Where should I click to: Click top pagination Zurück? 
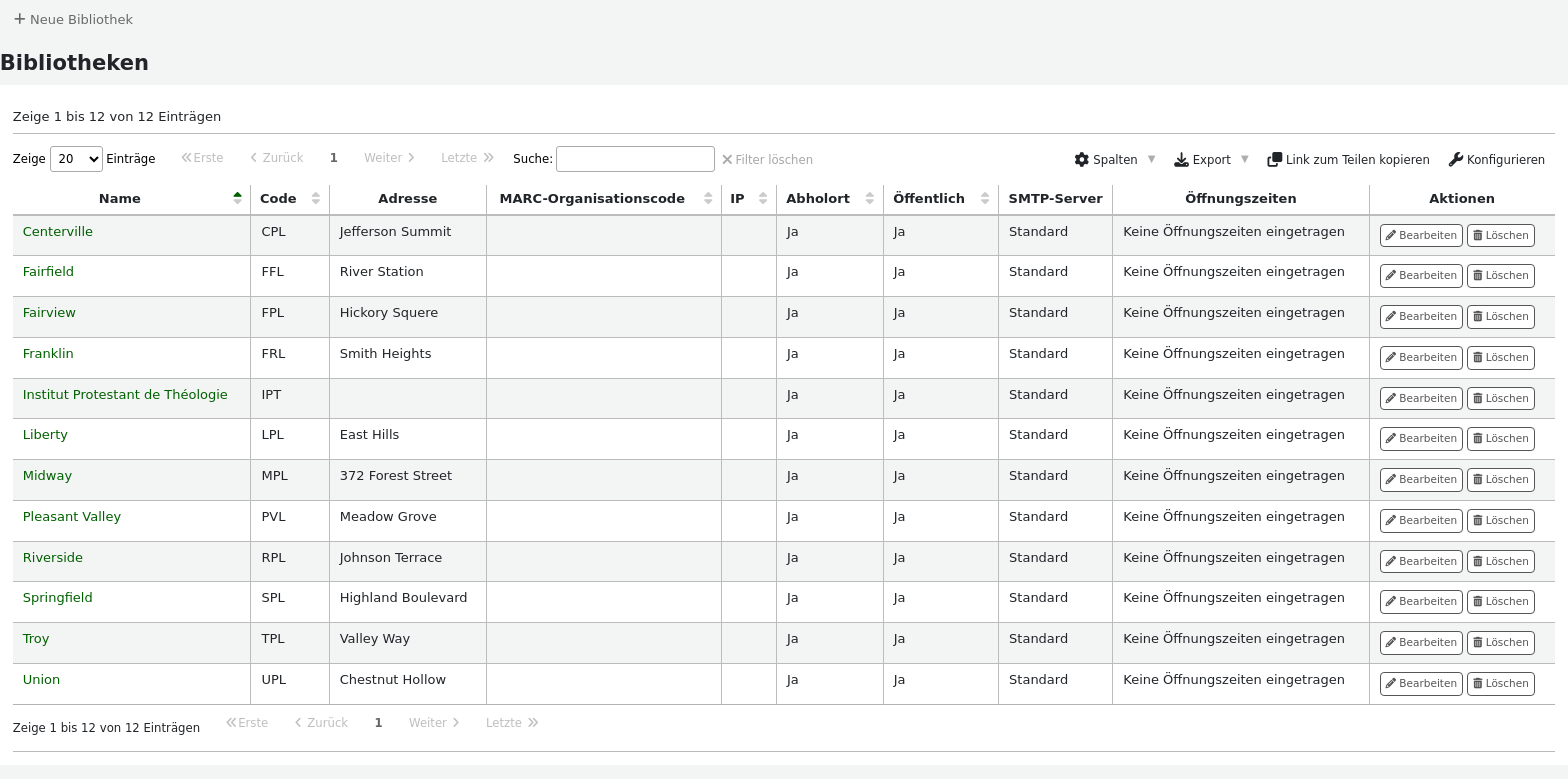[x=277, y=158]
